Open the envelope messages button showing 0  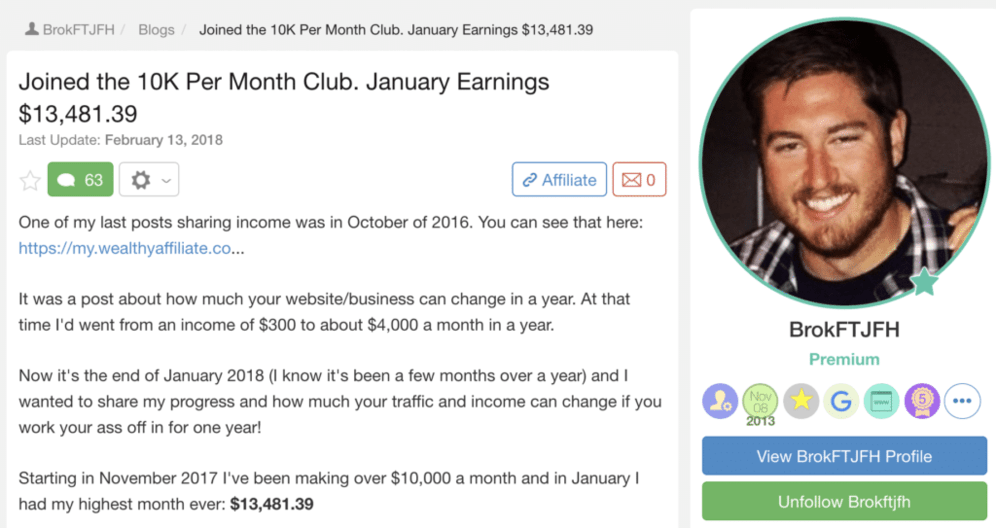639,180
